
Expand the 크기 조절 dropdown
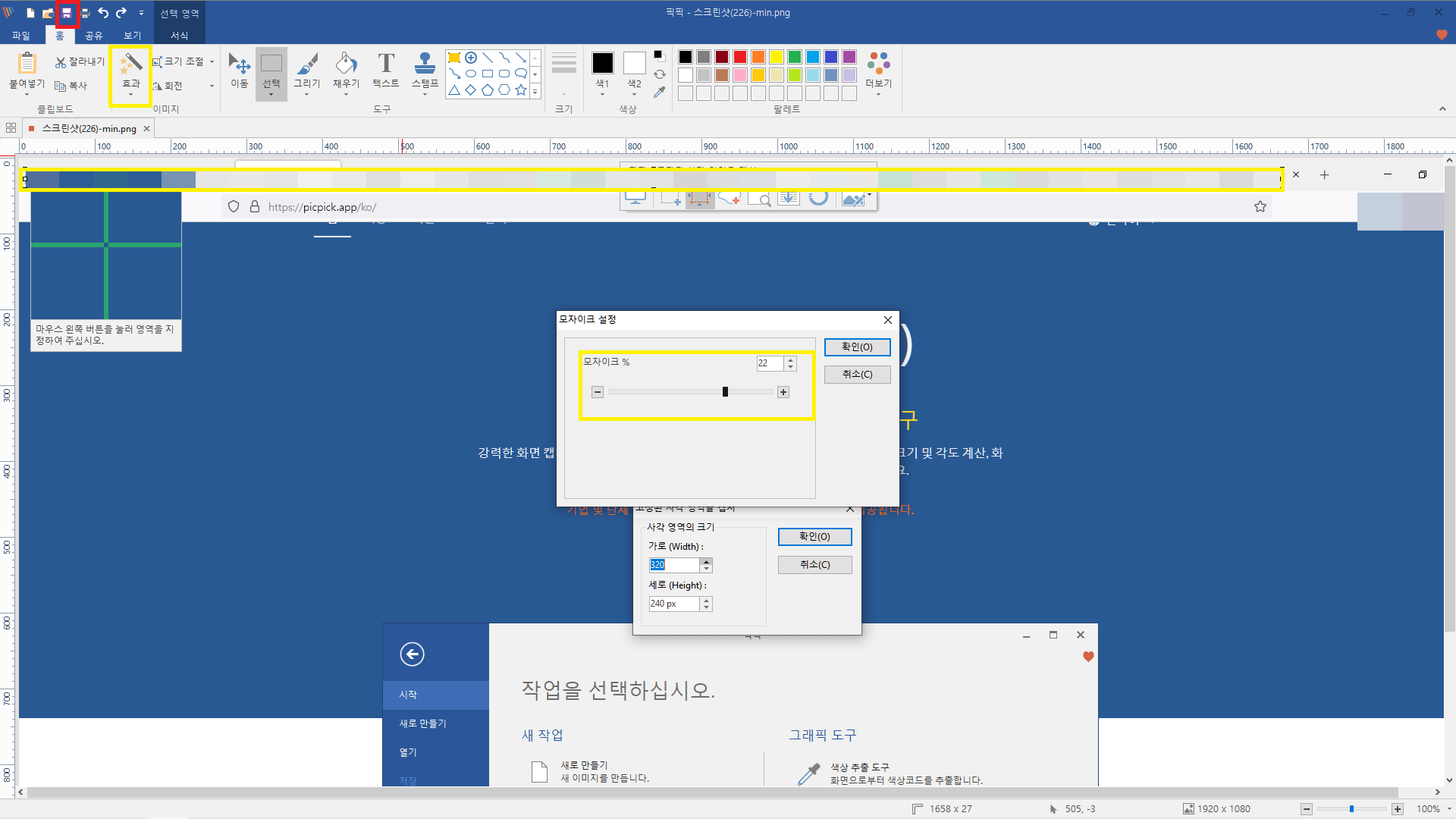(211, 61)
